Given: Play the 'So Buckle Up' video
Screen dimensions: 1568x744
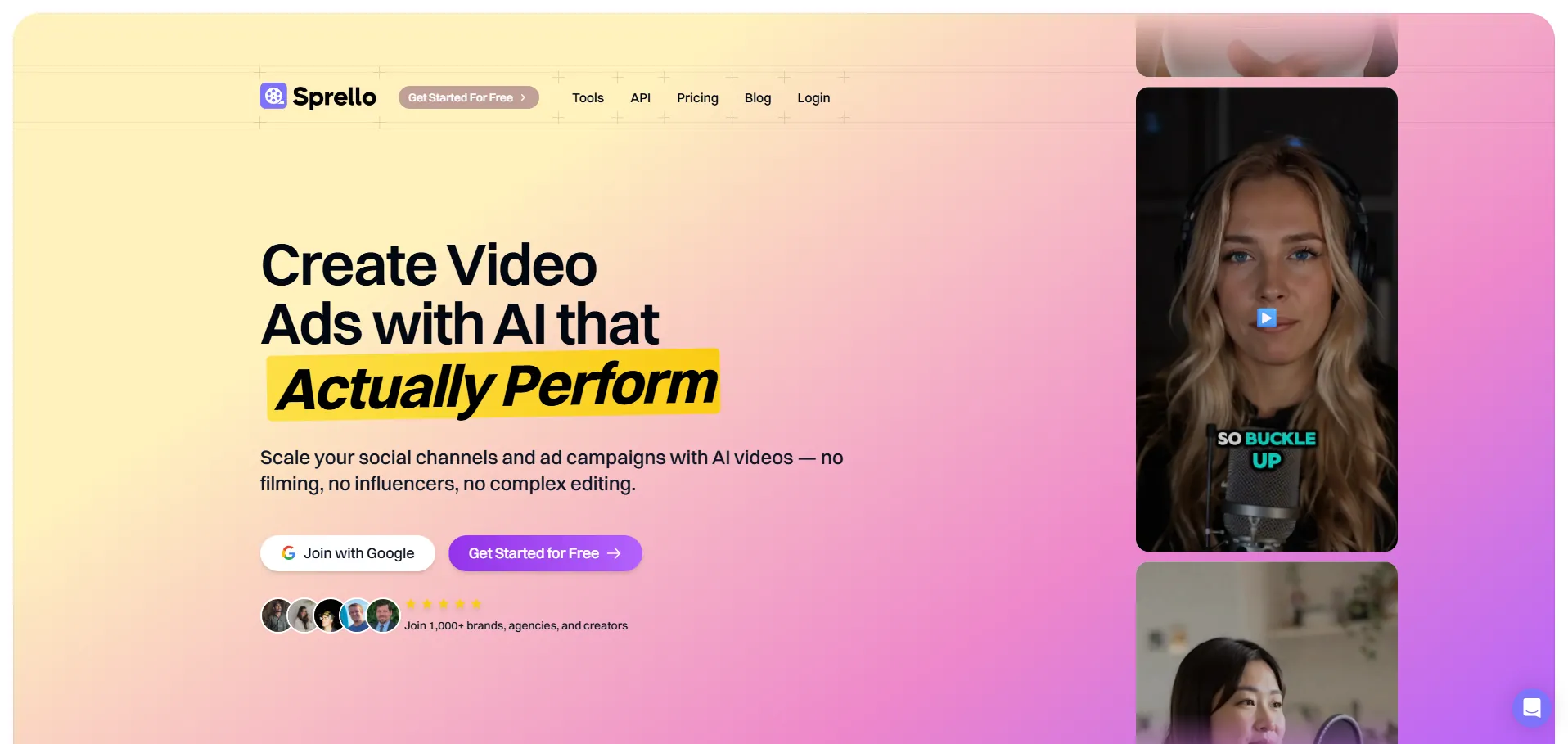Looking at the screenshot, I should point(1266,318).
